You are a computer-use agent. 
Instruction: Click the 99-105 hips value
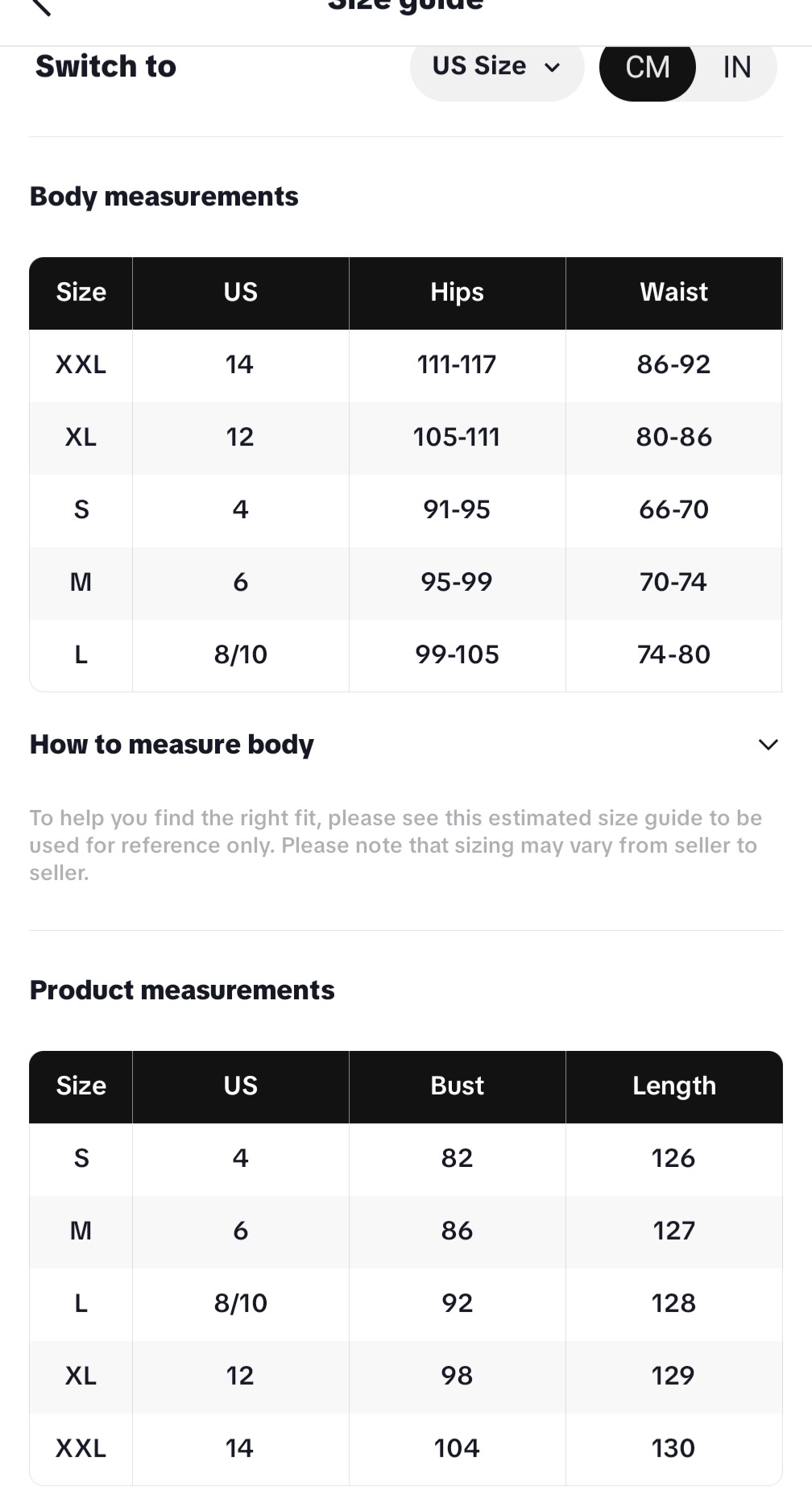[457, 654]
